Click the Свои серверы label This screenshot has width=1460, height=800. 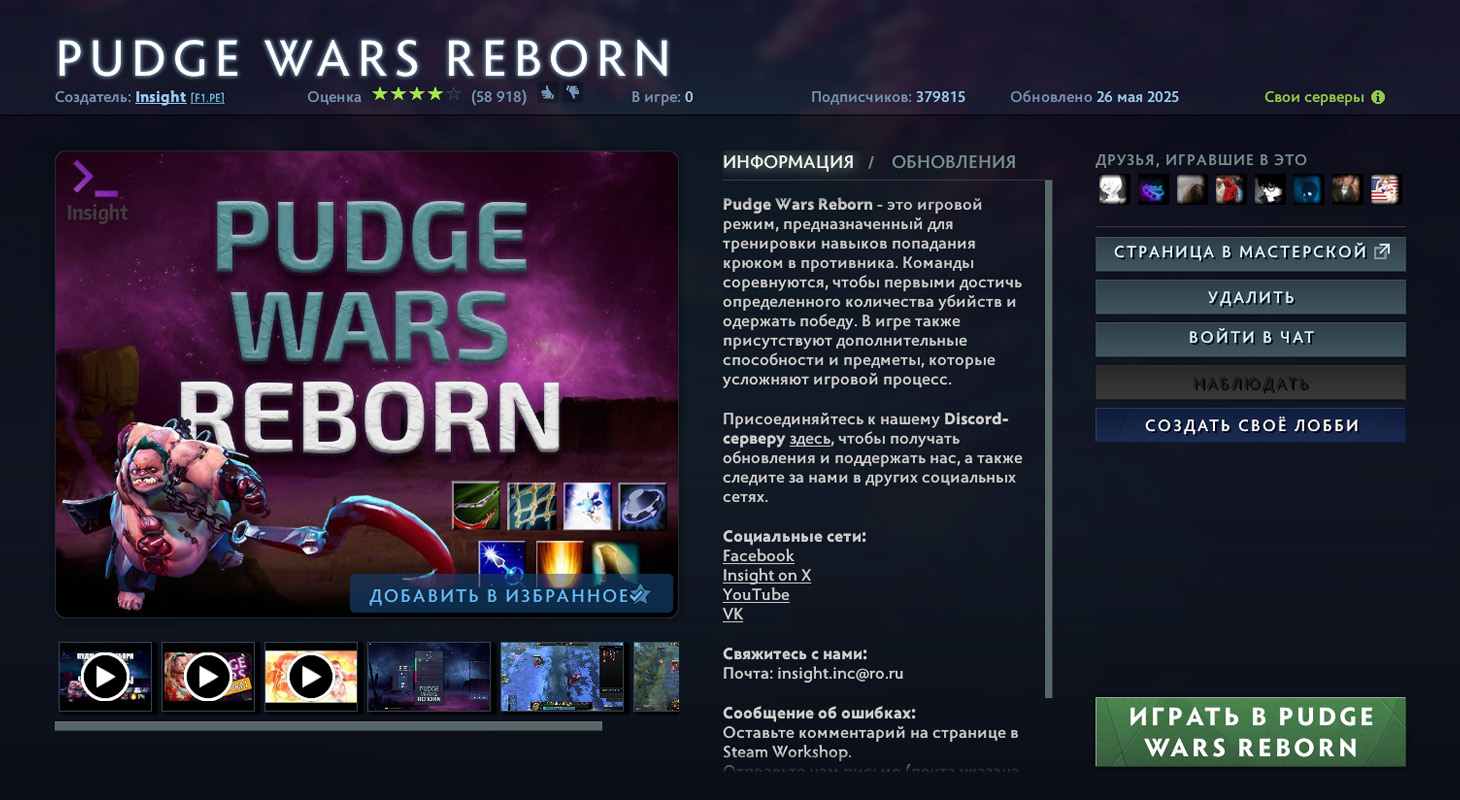1314,97
